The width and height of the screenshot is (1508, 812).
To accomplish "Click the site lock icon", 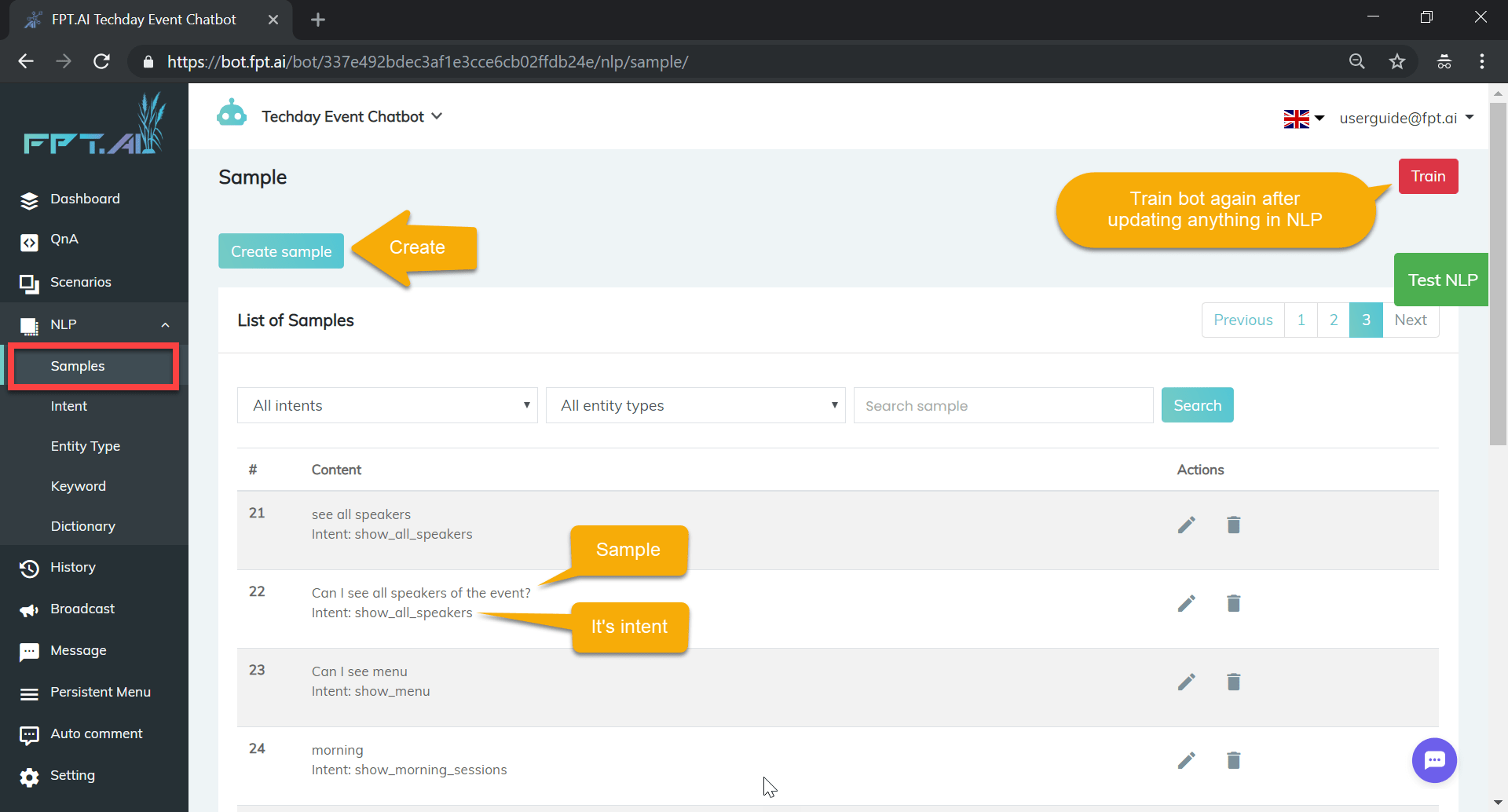I will tap(148, 61).
